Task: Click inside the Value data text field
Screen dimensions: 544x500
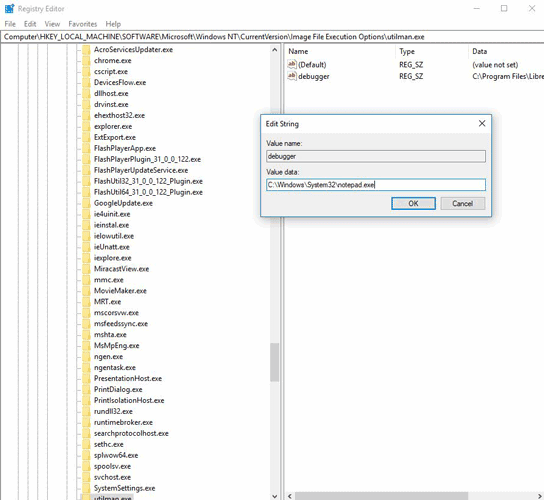Action: (376, 185)
